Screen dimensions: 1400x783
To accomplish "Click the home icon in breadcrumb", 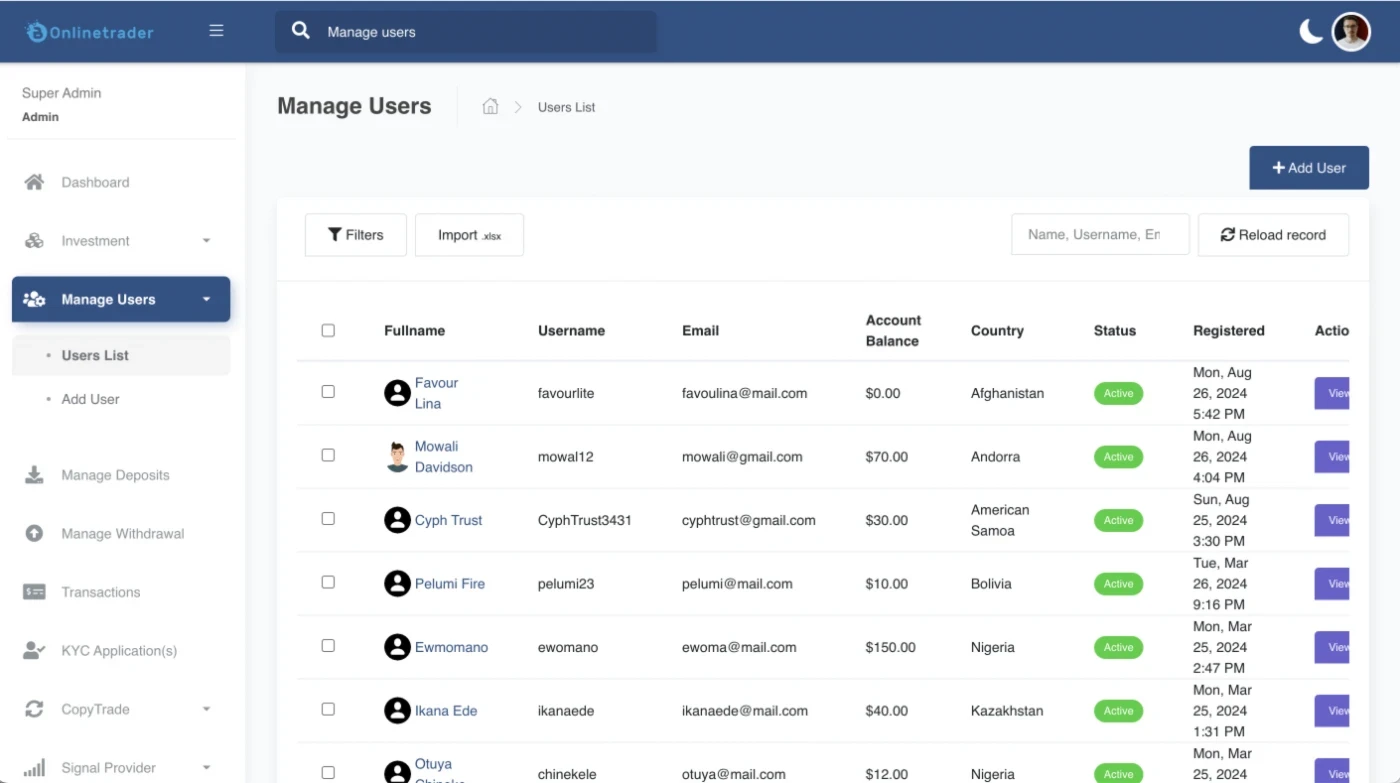I will [x=490, y=107].
